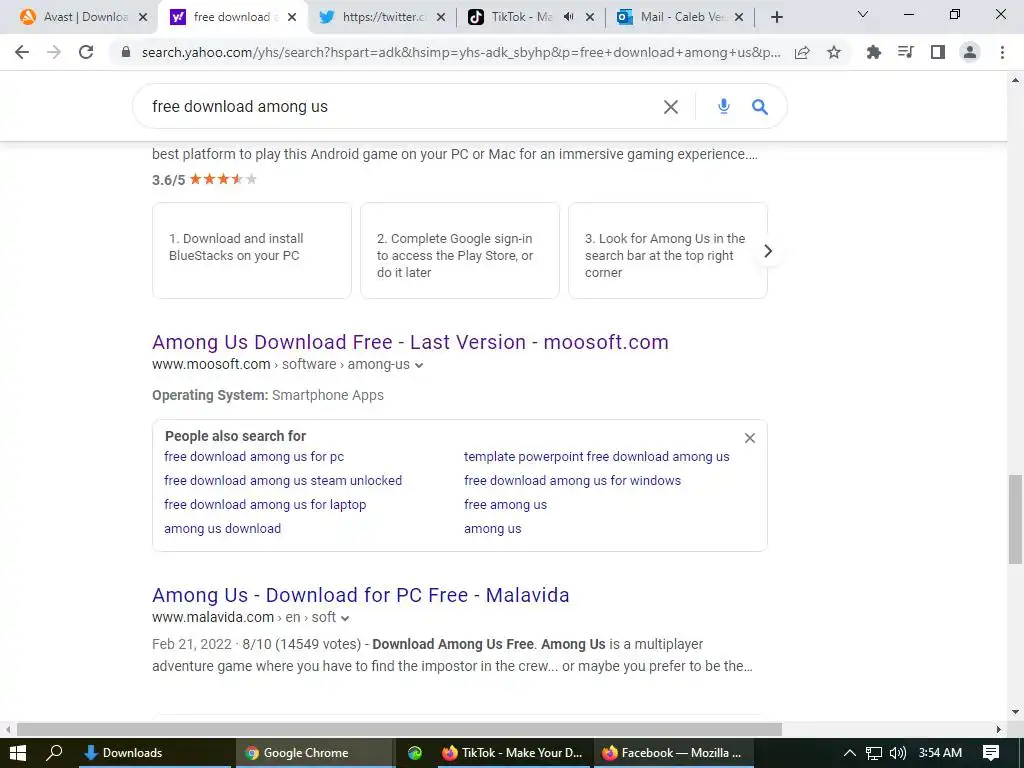Share this page using the share icon
This screenshot has width=1024, height=768.
pyautogui.click(x=802, y=52)
